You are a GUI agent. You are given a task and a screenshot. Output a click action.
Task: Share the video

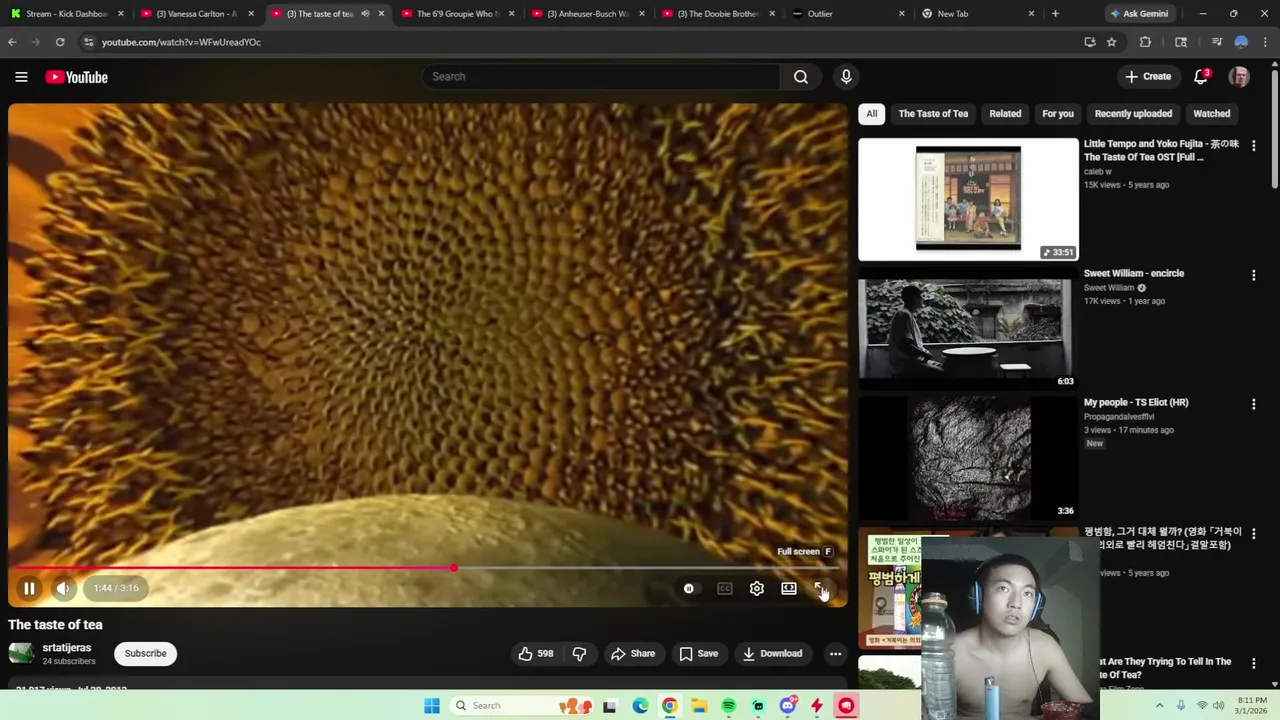pyautogui.click(x=633, y=654)
